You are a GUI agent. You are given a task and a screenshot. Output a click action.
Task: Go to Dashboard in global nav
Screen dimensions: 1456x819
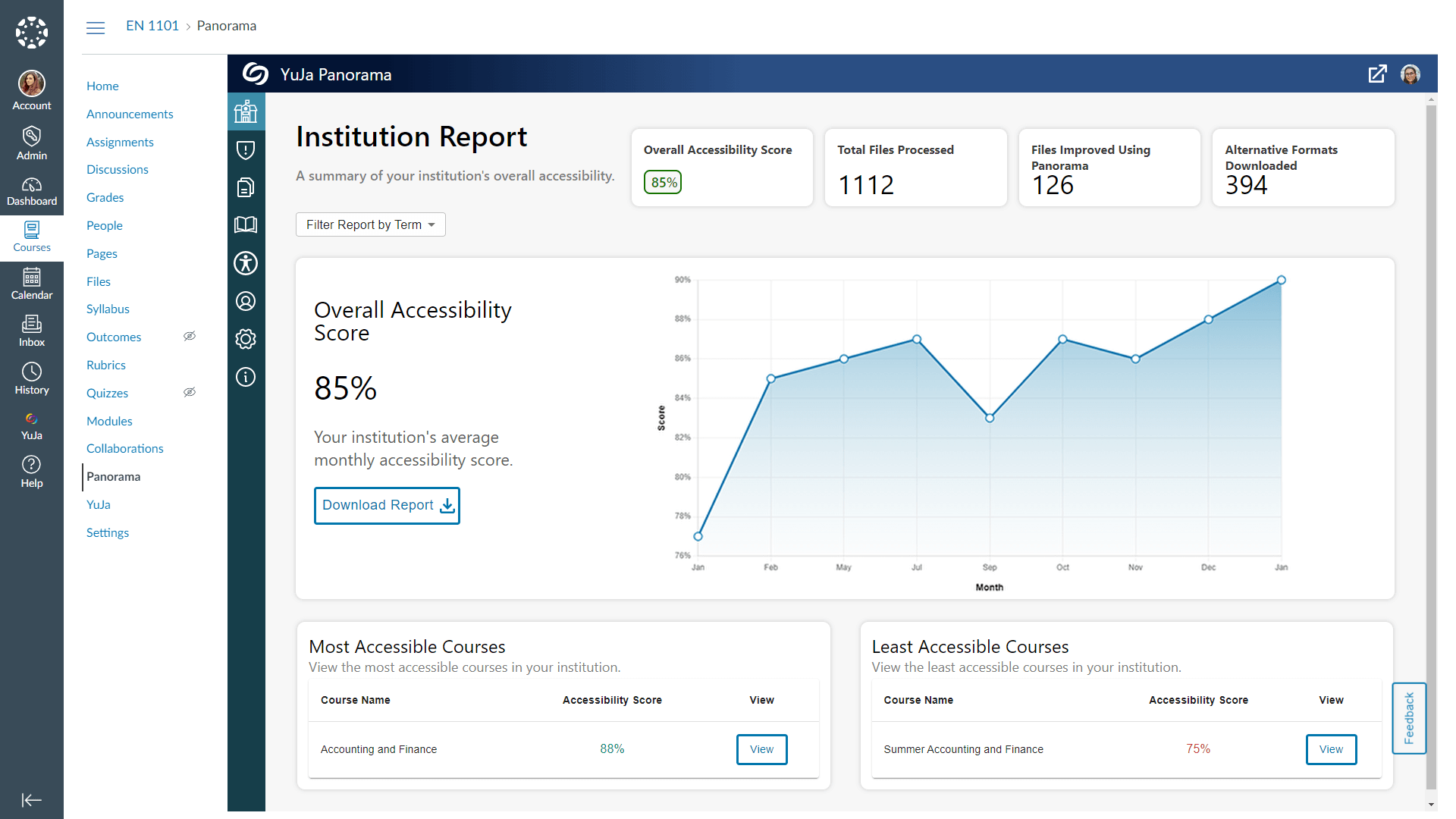tap(32, 190)
